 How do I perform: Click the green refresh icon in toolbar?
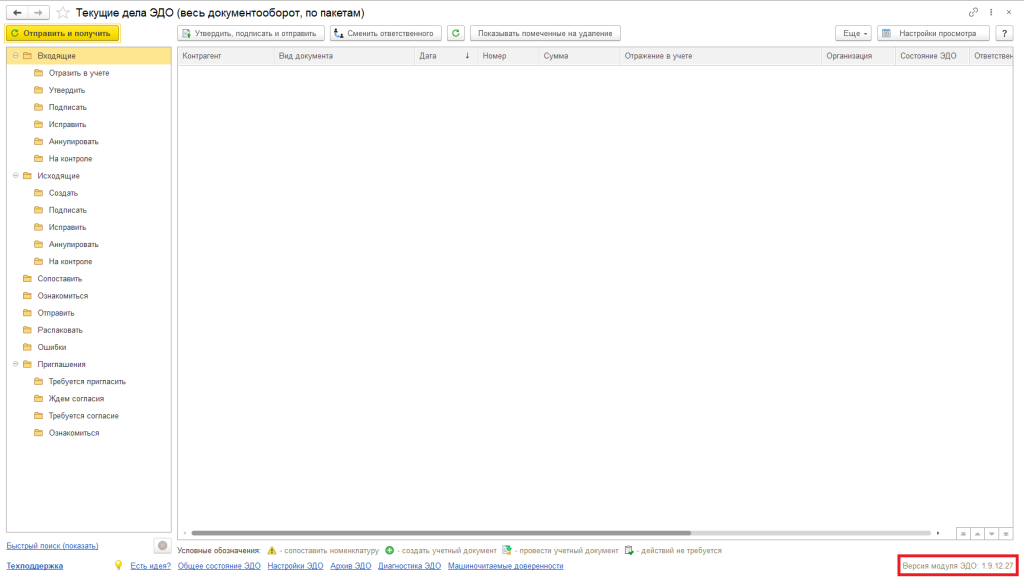click(455, 33)
